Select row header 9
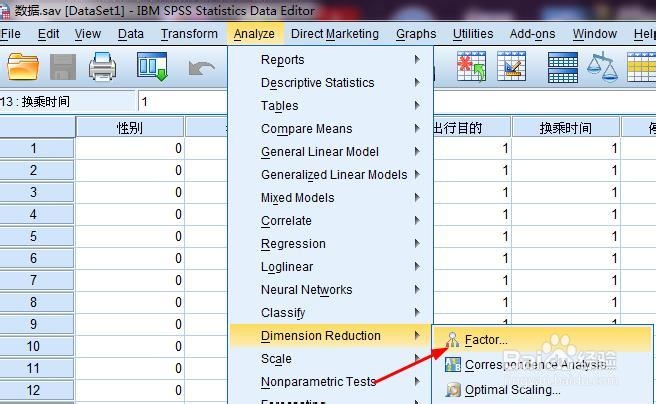Screen dimensions: 656x404 coord(37,324)
